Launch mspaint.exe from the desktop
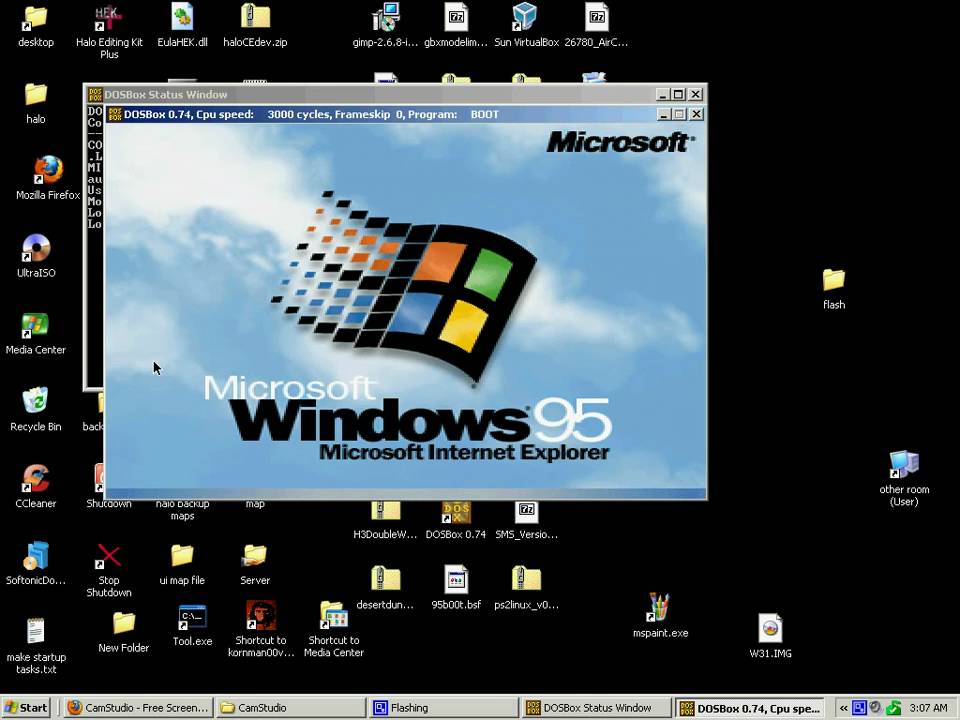The image size is (960, 720). (x=659, y=608)
